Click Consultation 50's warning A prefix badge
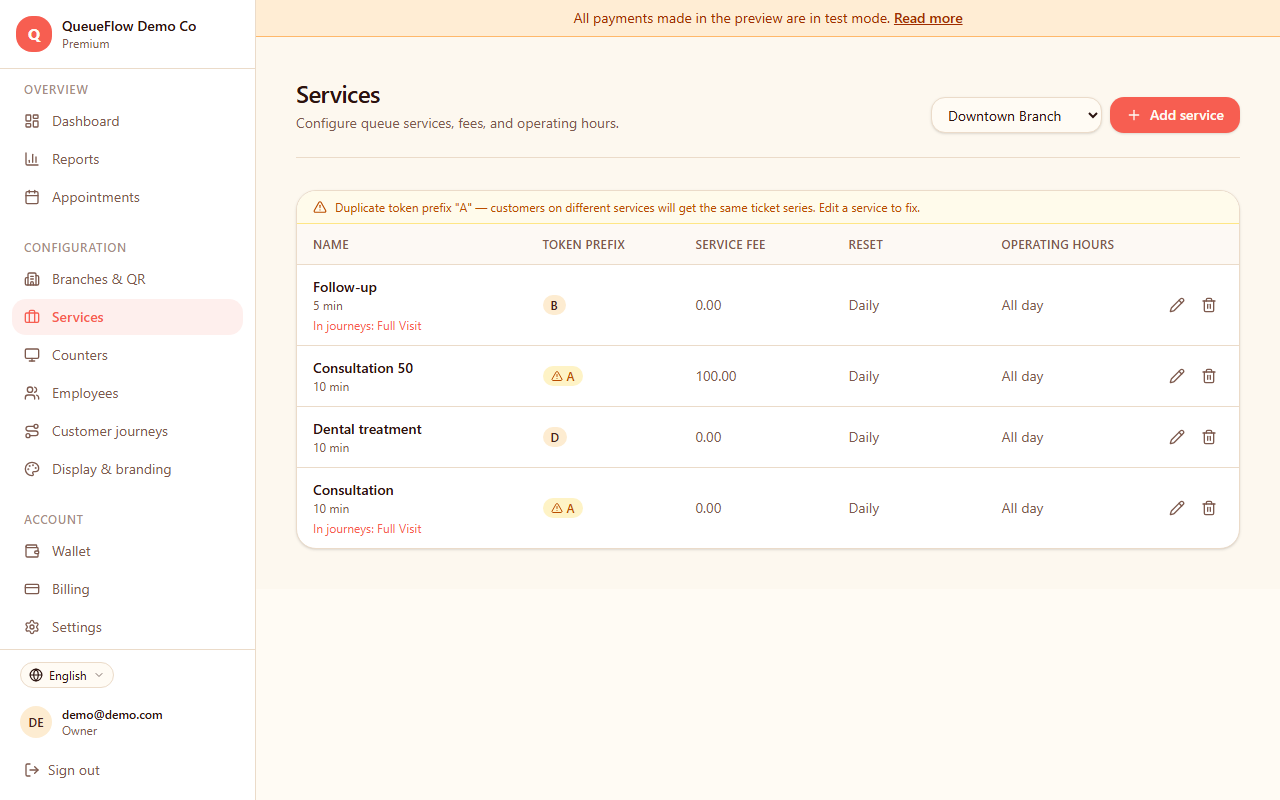 563,376
